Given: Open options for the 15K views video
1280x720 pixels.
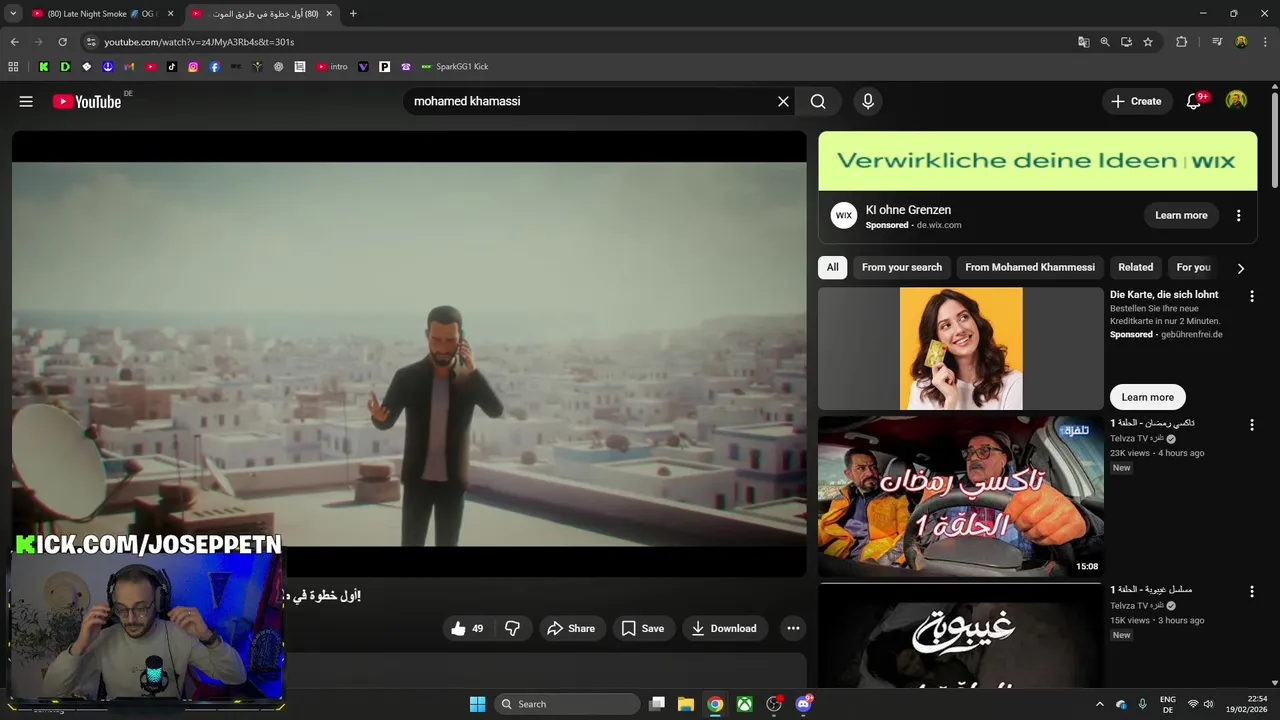Looking at the screenshot, I should tap(1251, 592).
